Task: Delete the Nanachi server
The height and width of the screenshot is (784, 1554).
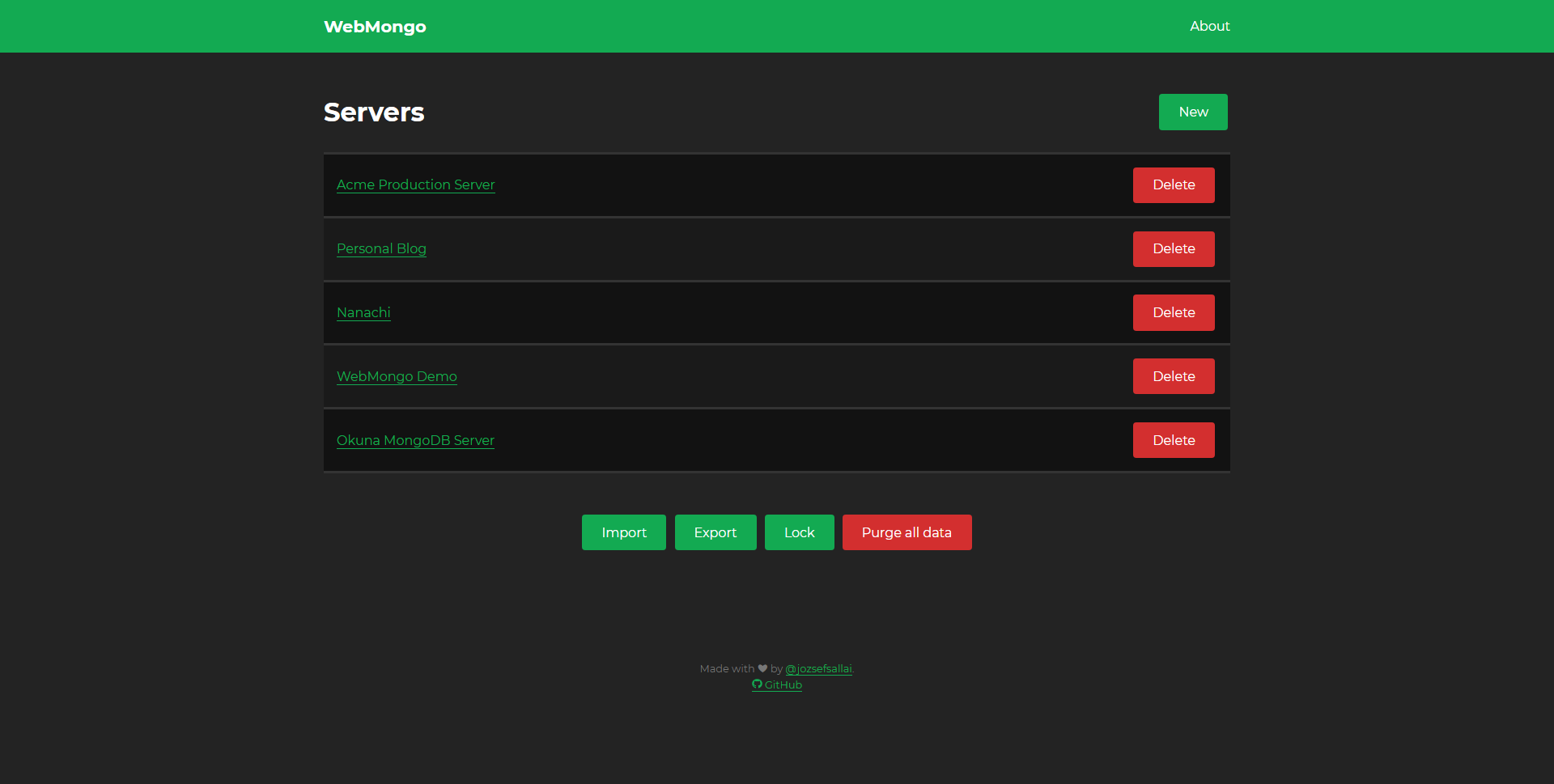Action: coord(1174,312)
